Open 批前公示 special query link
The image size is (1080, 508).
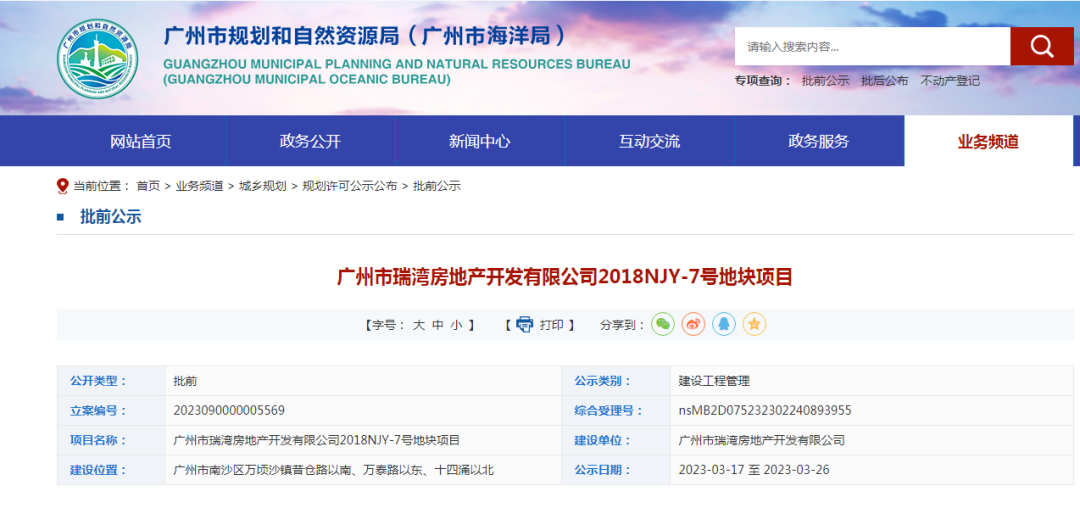(825, 81)
